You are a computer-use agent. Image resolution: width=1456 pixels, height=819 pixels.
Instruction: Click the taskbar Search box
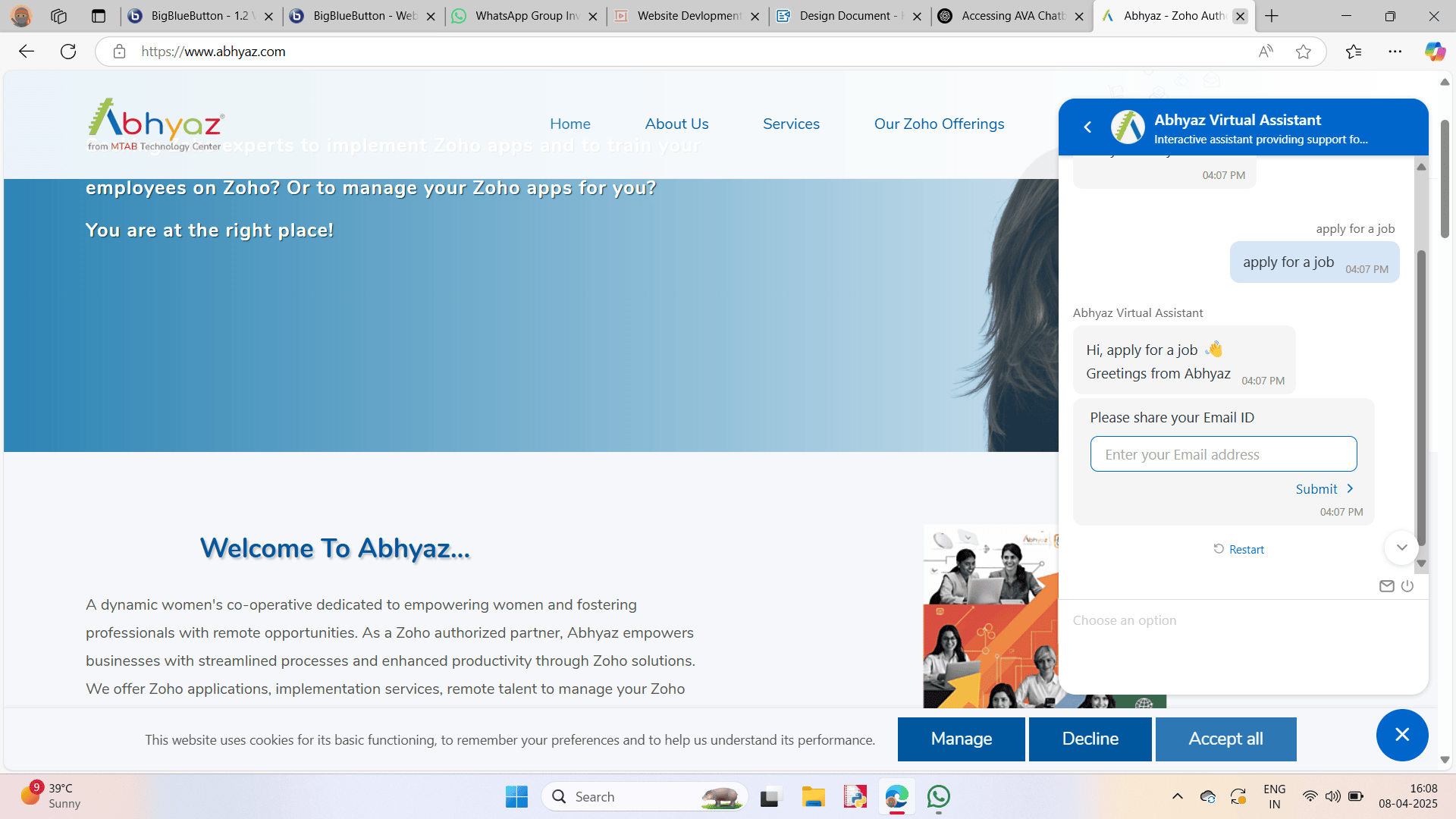[x=645, y=797]
